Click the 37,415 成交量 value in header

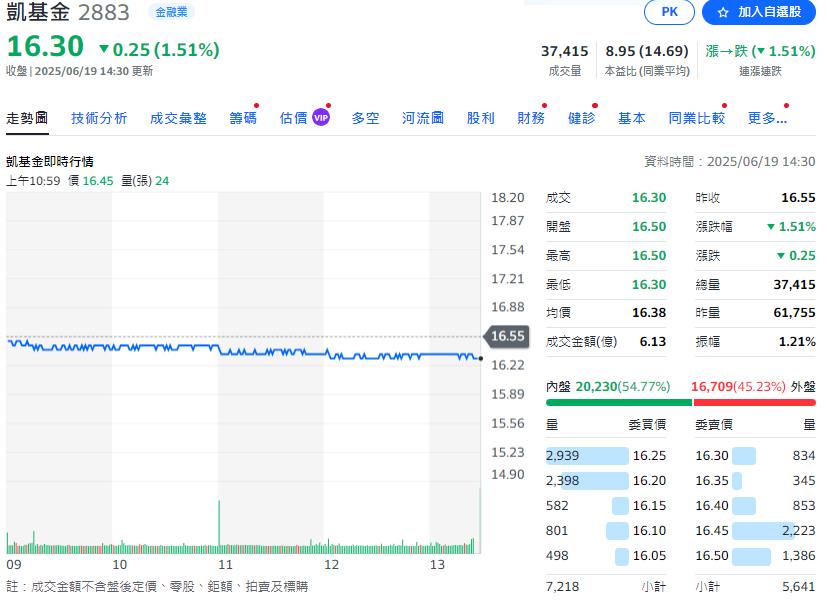(x=564, y=51)
